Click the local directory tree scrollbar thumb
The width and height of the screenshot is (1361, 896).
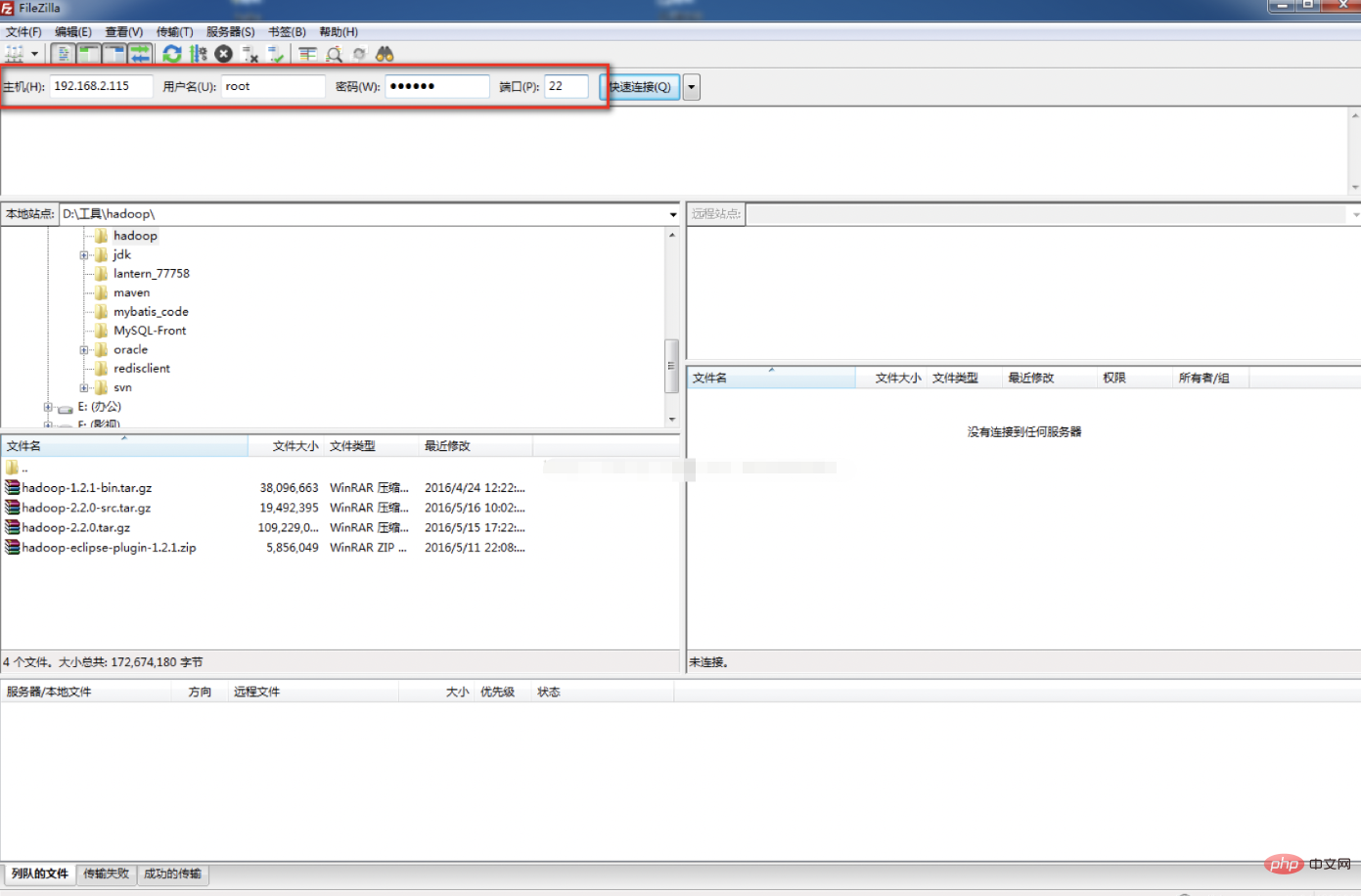(671, 366)
